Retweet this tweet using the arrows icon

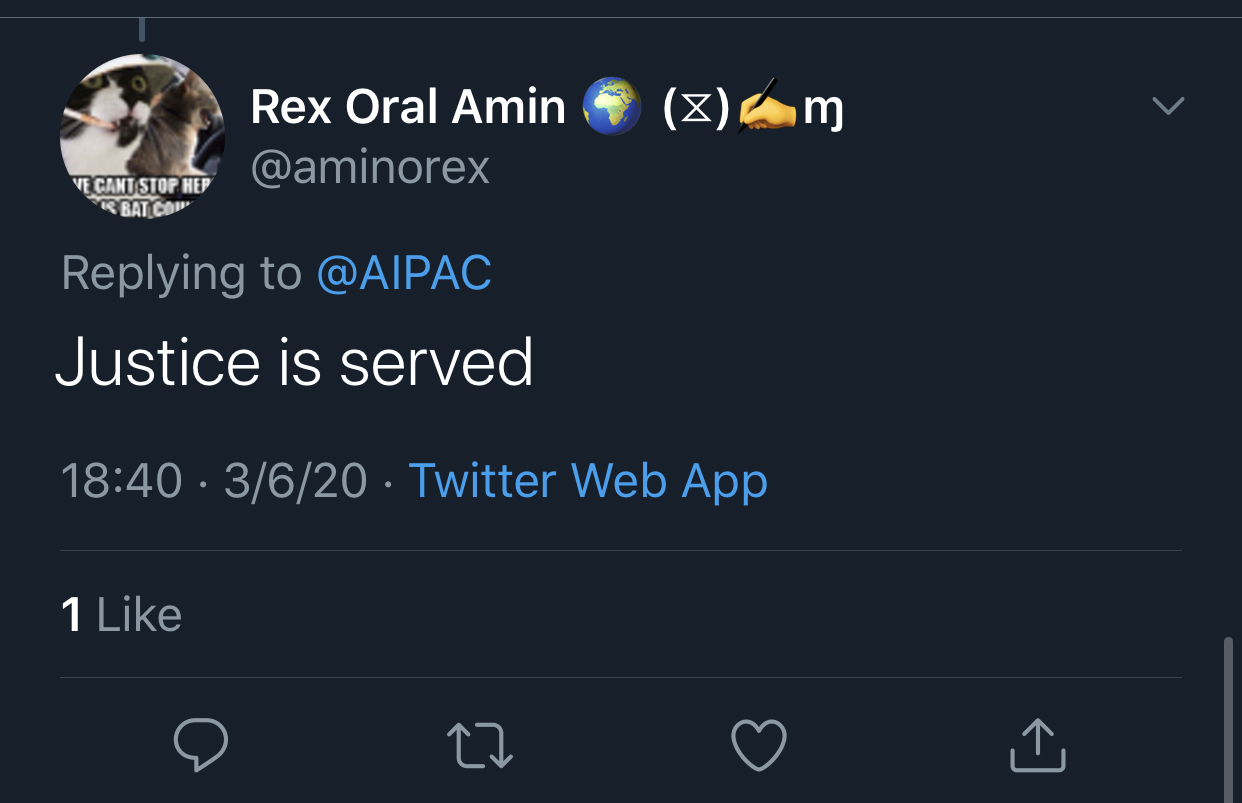coord(480,746)
